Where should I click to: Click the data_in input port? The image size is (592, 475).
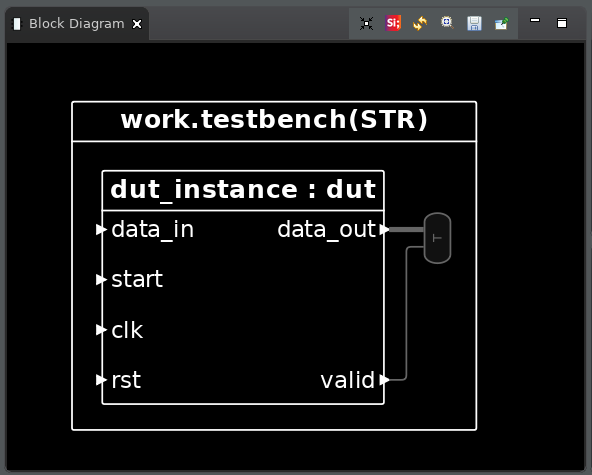tap(102, 229)
